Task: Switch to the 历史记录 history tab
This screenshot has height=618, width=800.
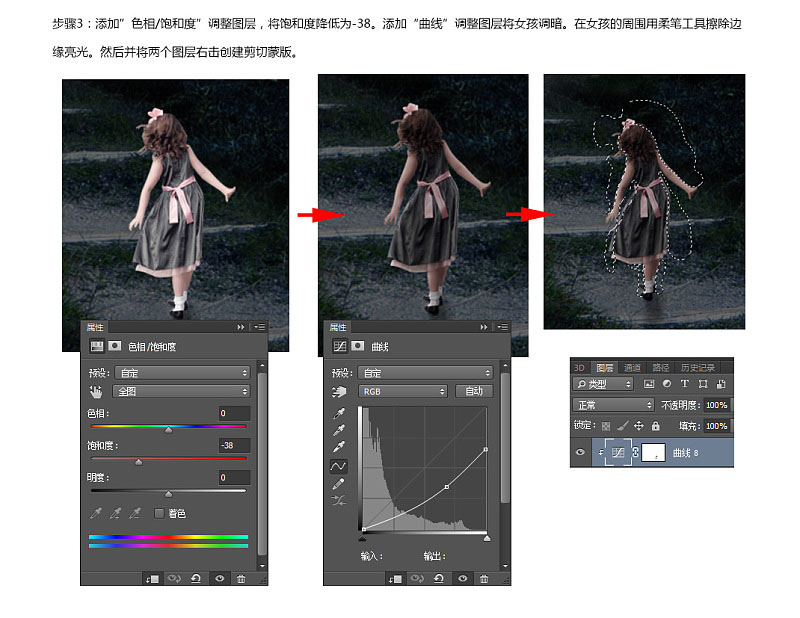Action: tap(697, 367)
